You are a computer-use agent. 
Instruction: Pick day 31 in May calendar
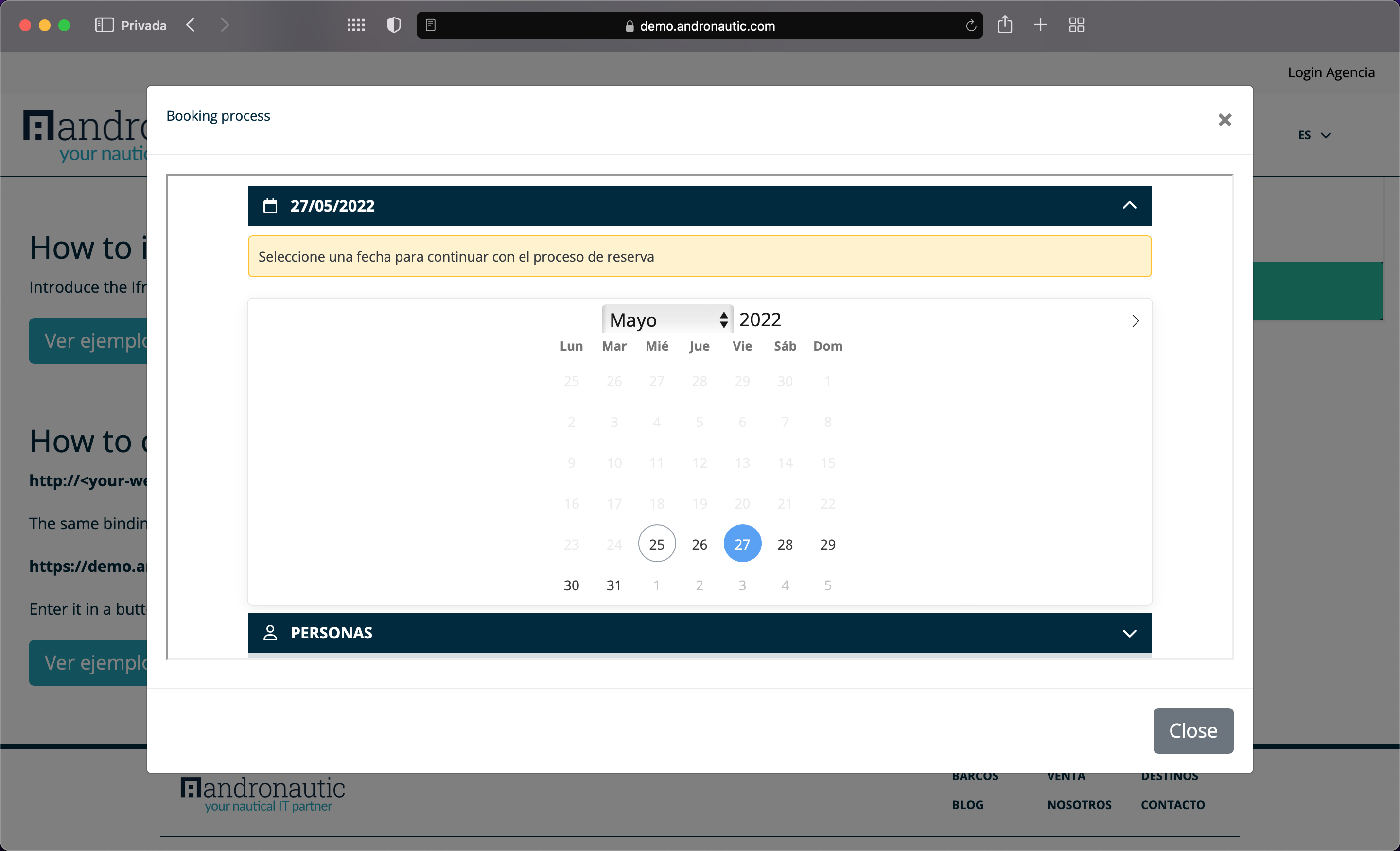(613, 585)
